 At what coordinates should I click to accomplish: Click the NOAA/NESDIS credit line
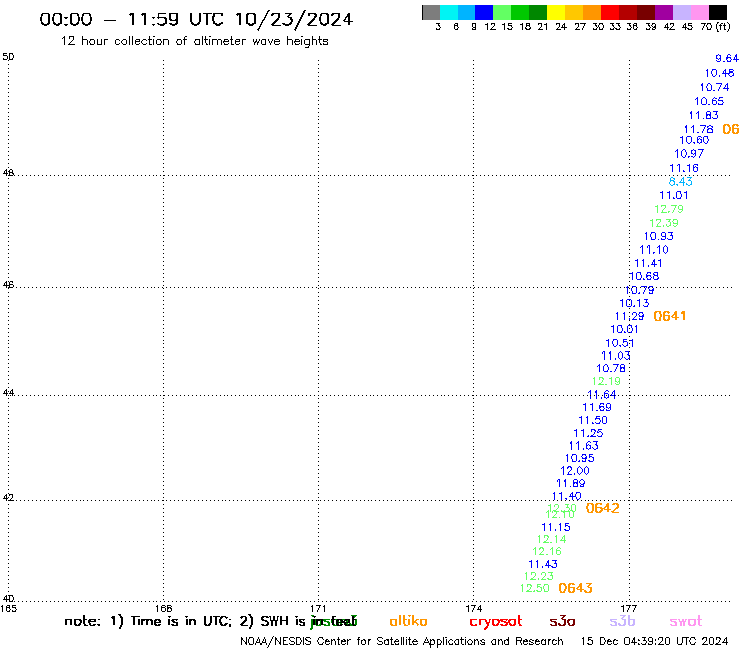[x=402, y=641]
